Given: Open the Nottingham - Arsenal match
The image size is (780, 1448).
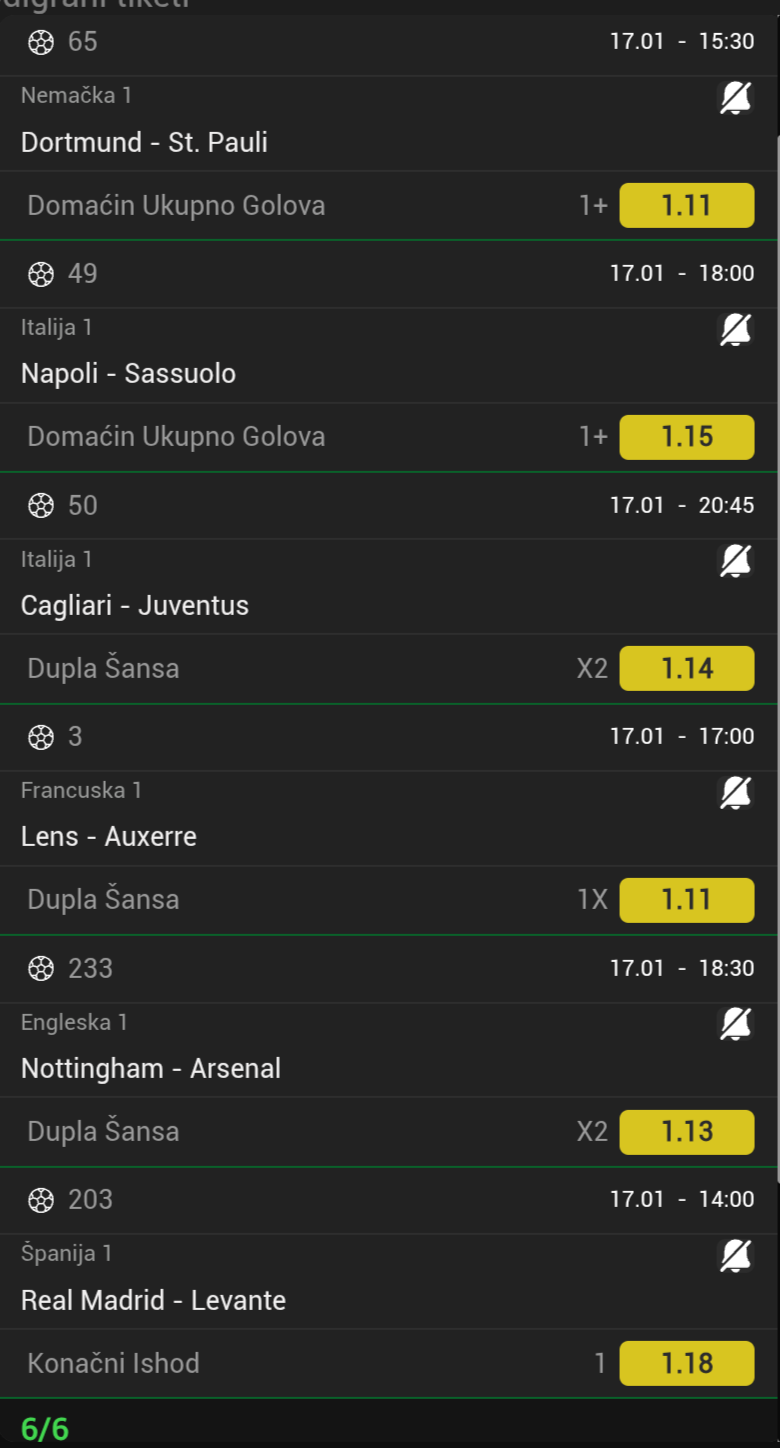Looking at the screenshot, I should coord(151,1068).
